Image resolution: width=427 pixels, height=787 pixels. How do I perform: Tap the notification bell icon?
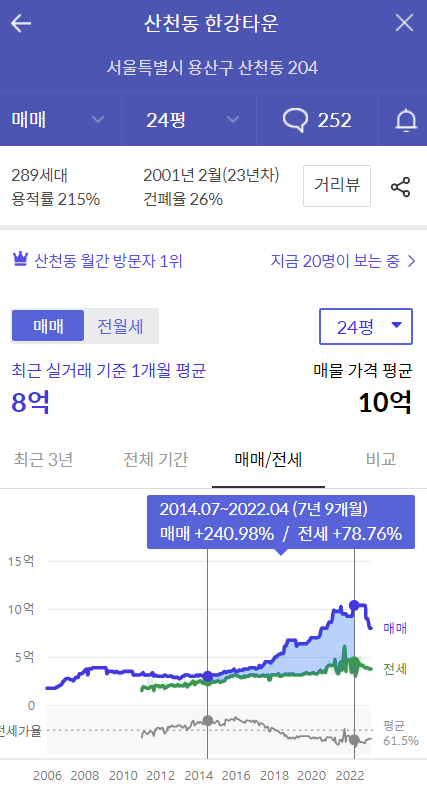coord(405,120)
